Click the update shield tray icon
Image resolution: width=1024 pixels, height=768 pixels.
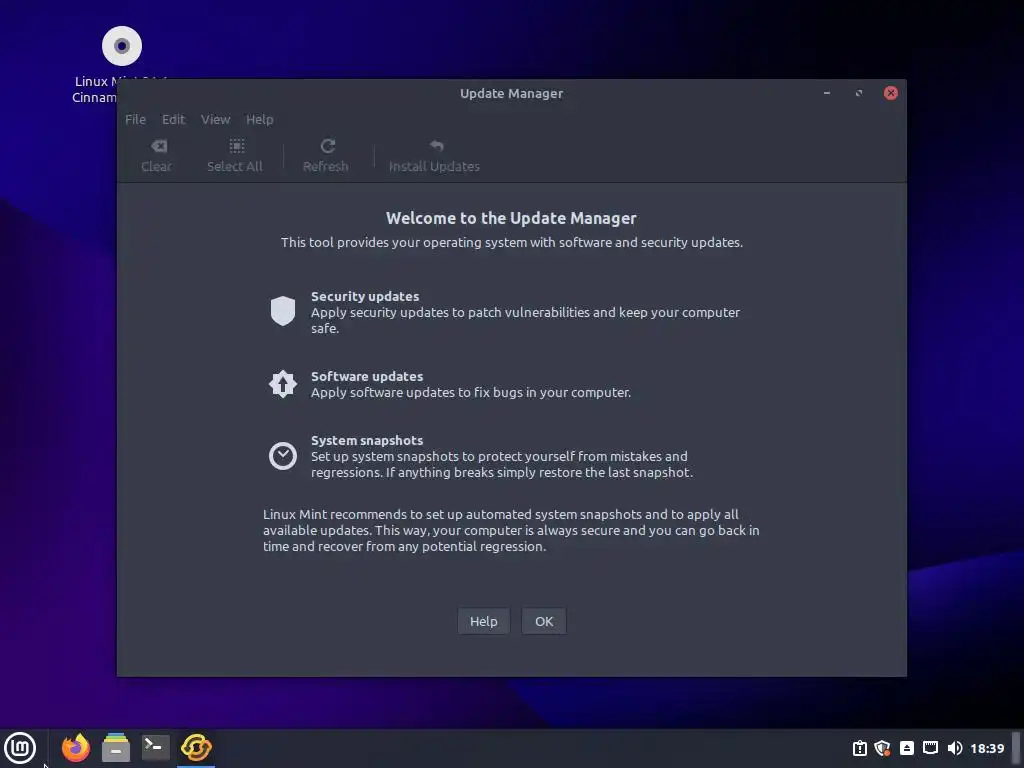click(x=882, y=748)
